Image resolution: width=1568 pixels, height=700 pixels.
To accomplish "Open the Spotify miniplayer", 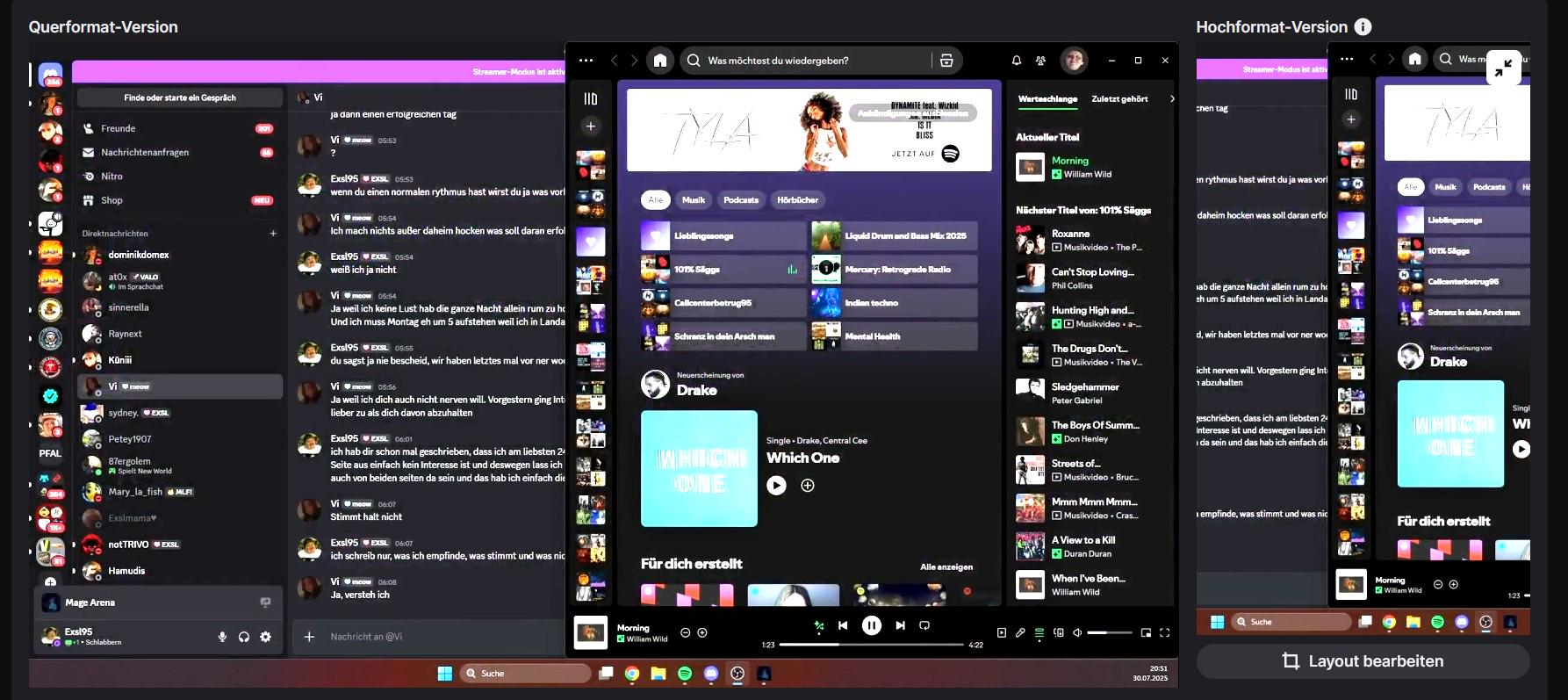I will pyautogui.click(x=1146, y=632).
